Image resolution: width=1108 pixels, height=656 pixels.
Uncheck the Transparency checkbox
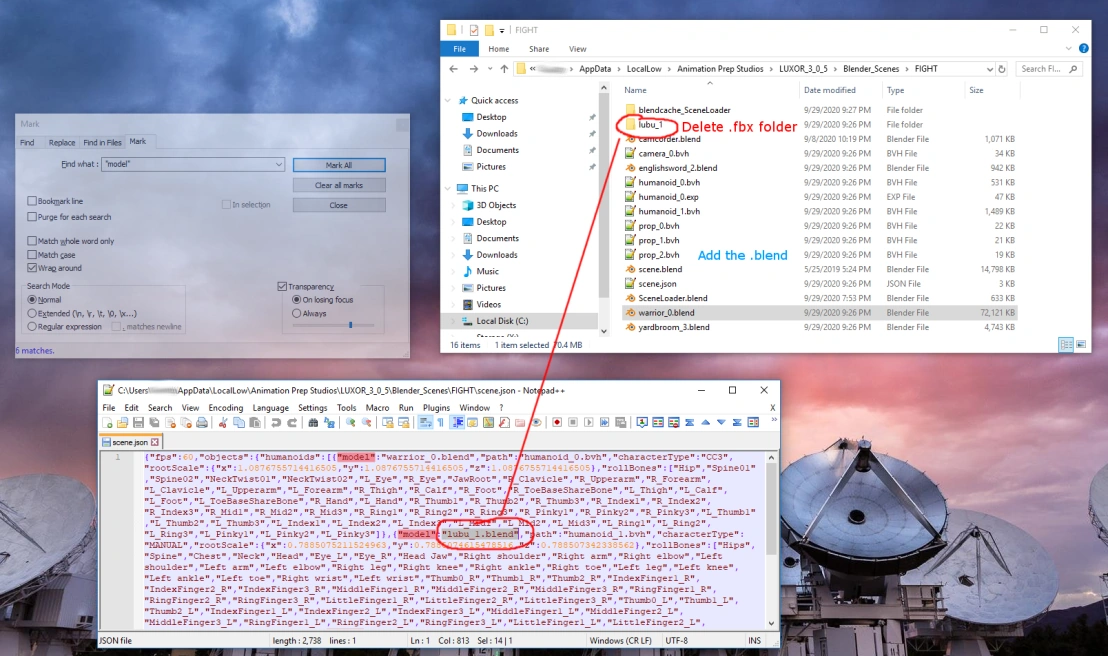[282, 286]
